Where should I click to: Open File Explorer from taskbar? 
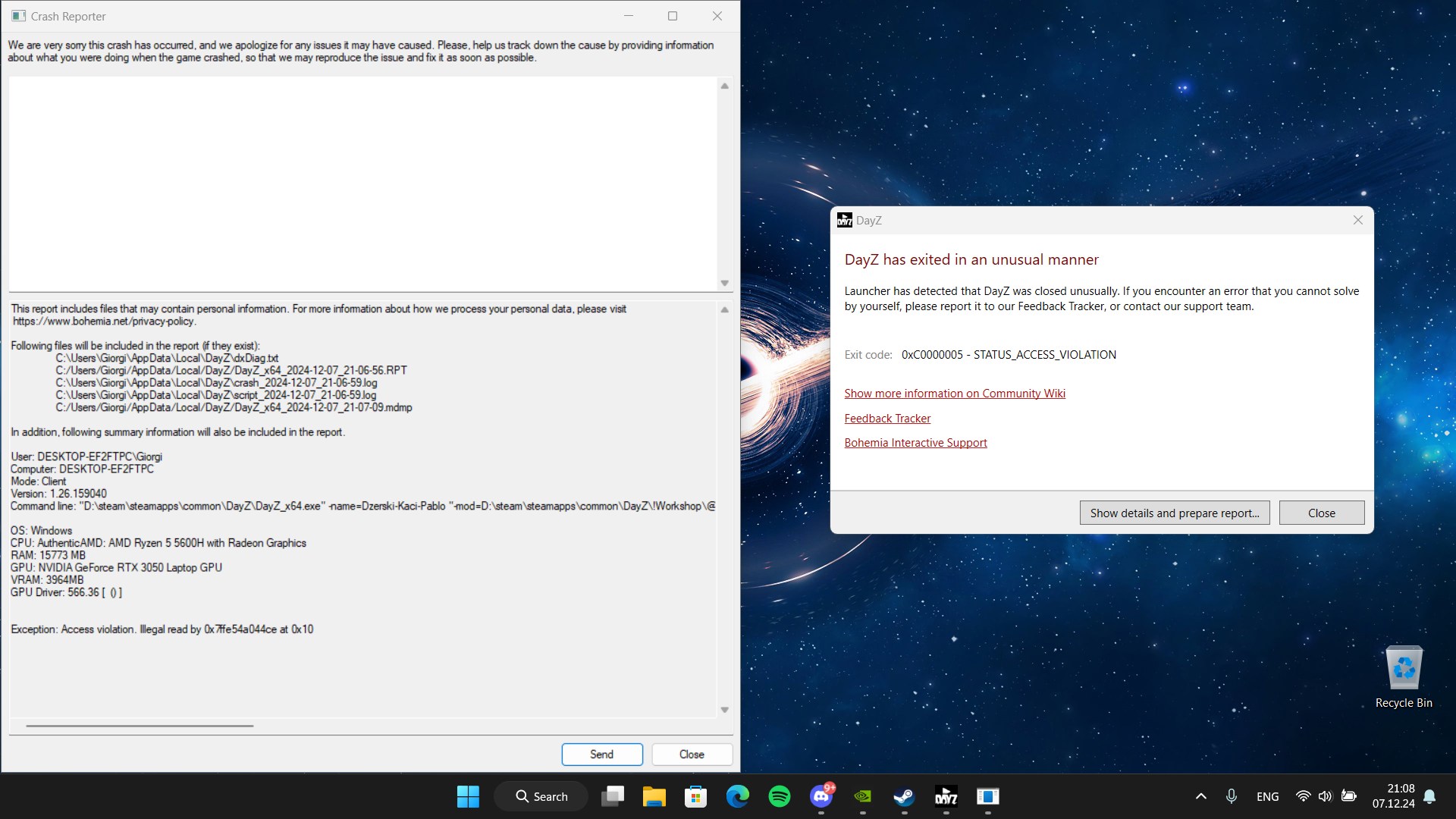click(654, 796)
